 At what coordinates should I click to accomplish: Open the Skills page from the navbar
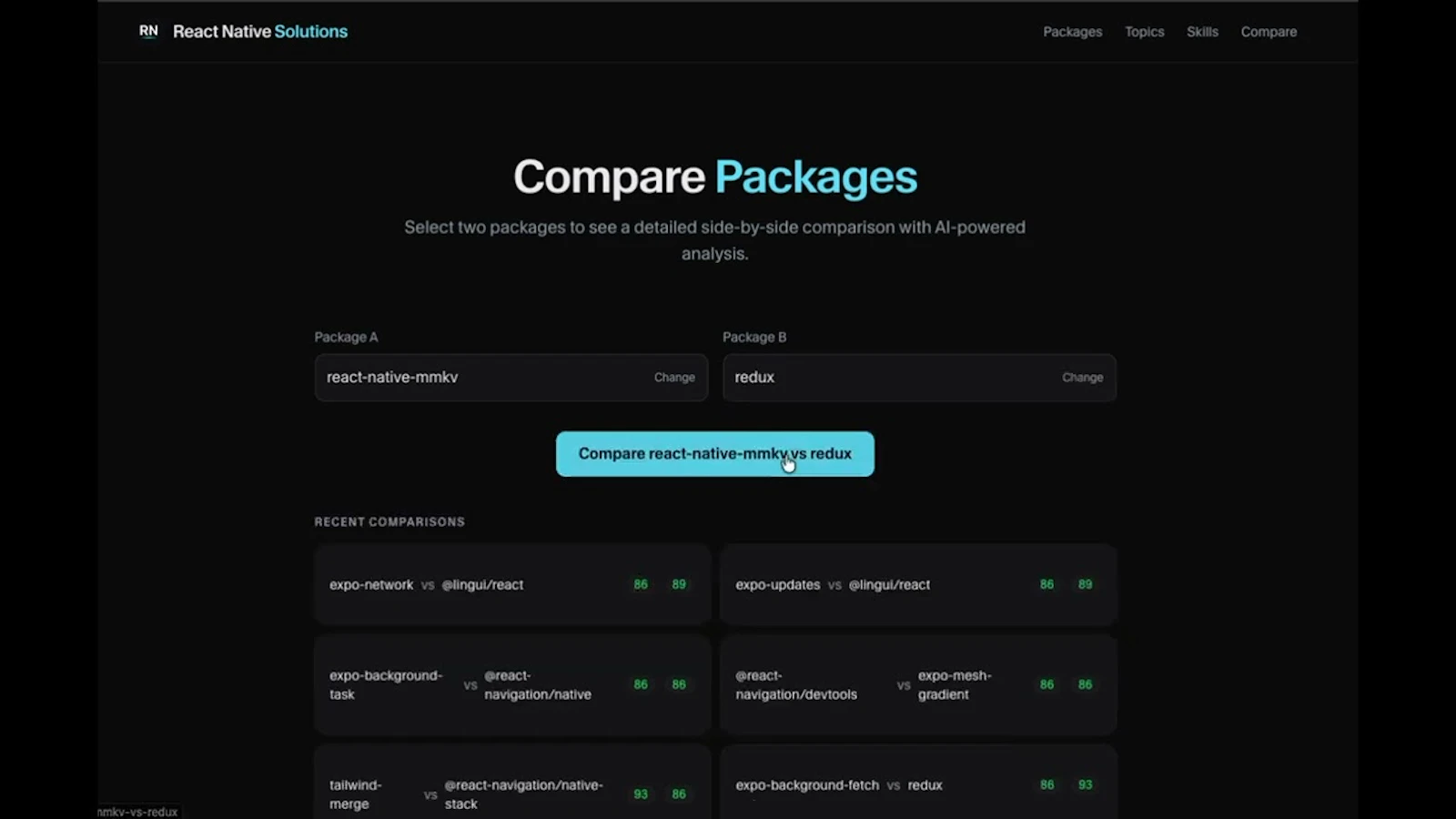1202,31
